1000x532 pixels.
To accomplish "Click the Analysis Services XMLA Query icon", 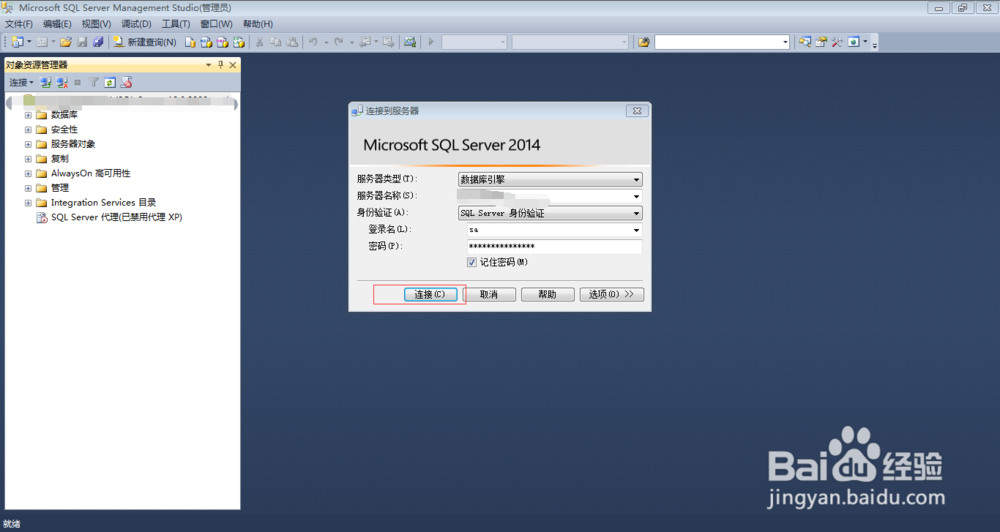I will [x=239, y=42].
